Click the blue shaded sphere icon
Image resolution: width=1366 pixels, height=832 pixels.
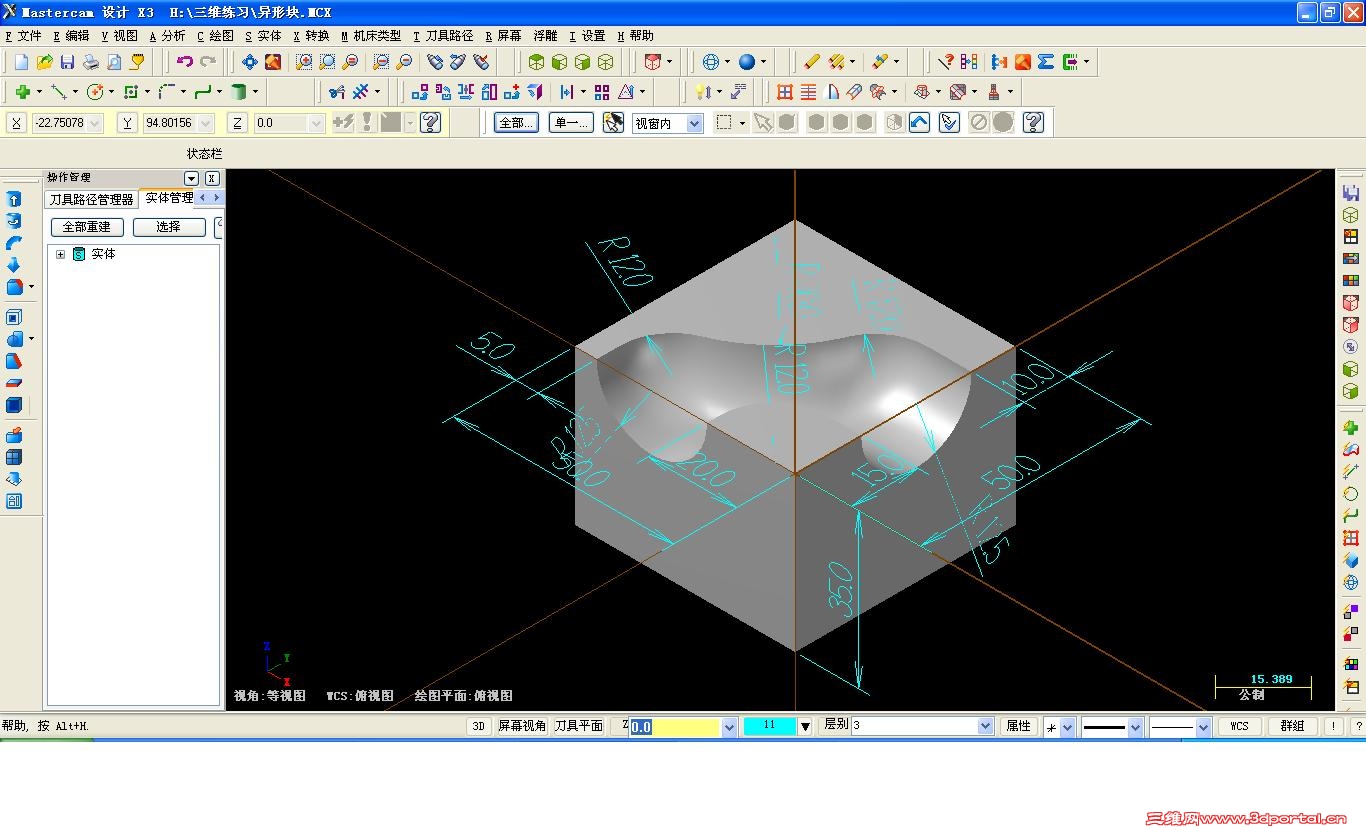[x=747, y=62]
